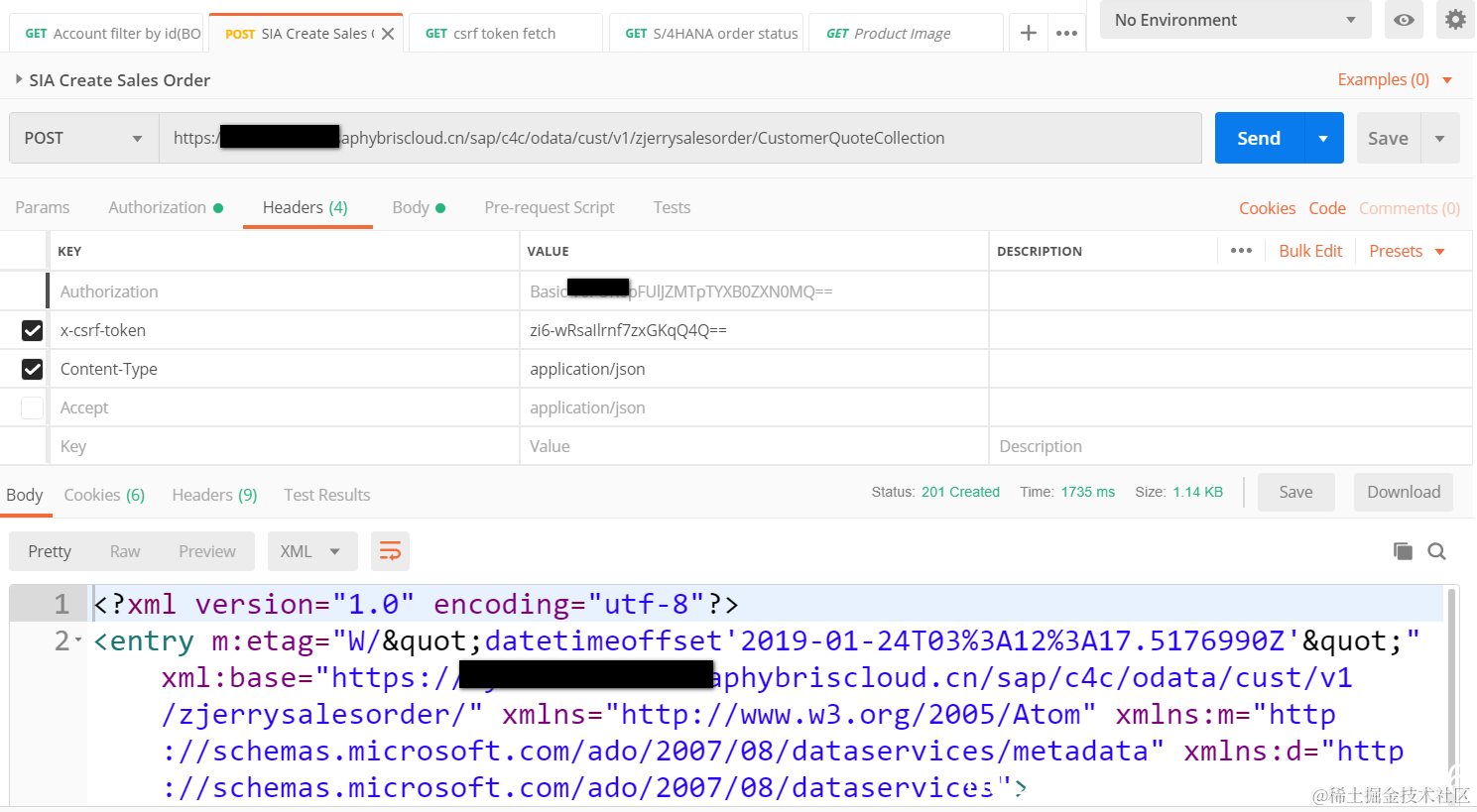Viewport: 1477px width, 812px height.
Task: Click the environment quick look eye icon
Action: pos(1404,20)
